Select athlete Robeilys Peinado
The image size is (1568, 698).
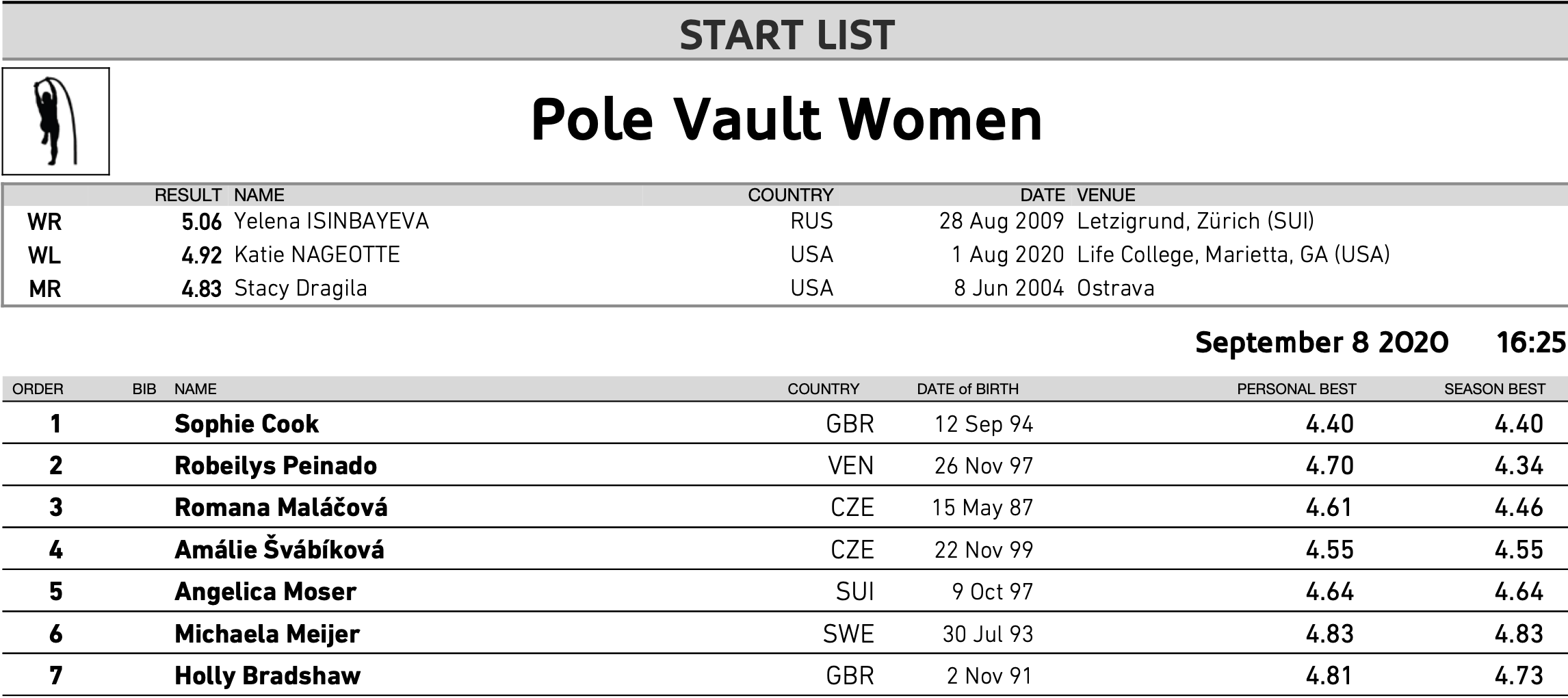coord(276,465)
